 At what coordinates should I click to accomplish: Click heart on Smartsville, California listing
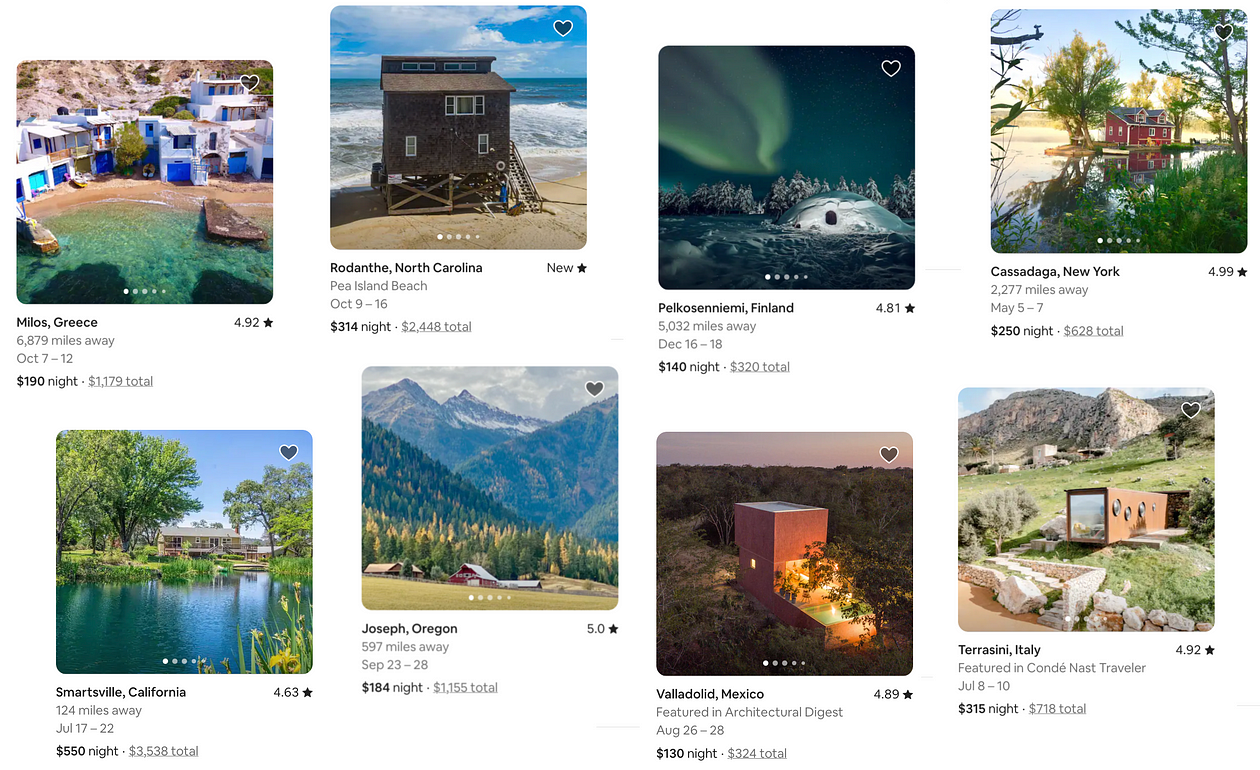(x=289, y=453)
